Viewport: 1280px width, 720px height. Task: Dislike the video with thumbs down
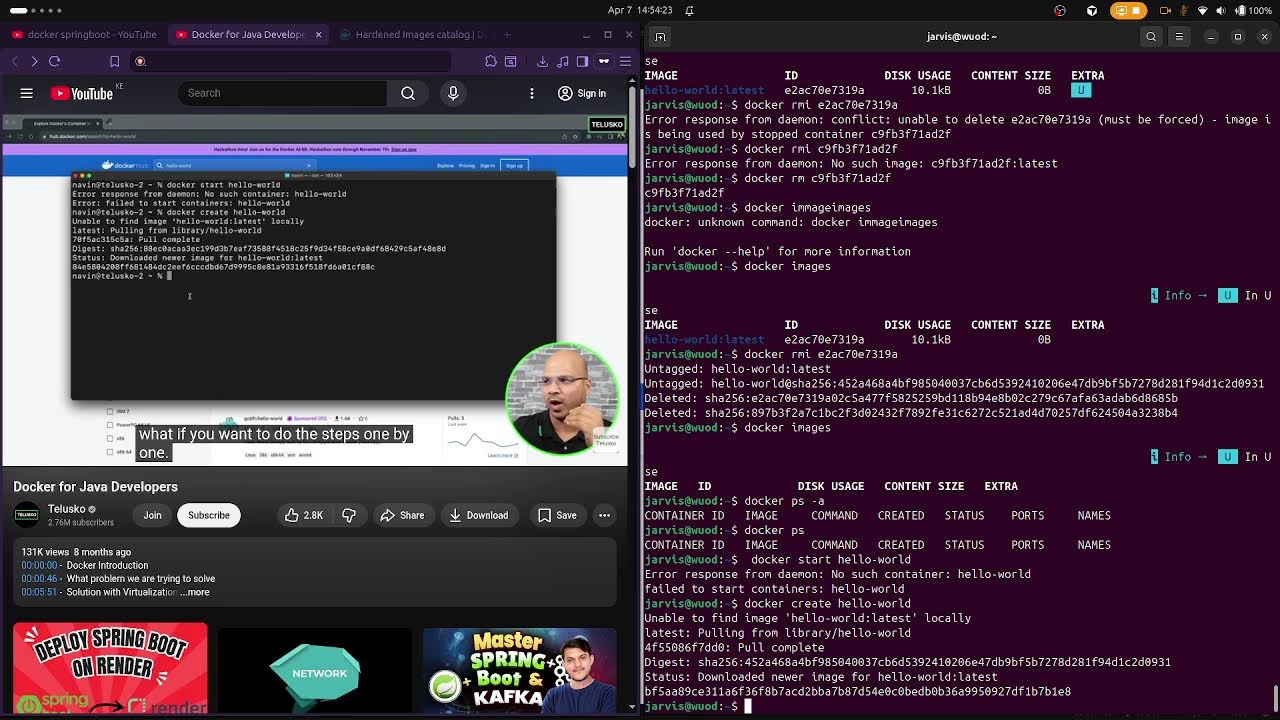coord(349,515)
